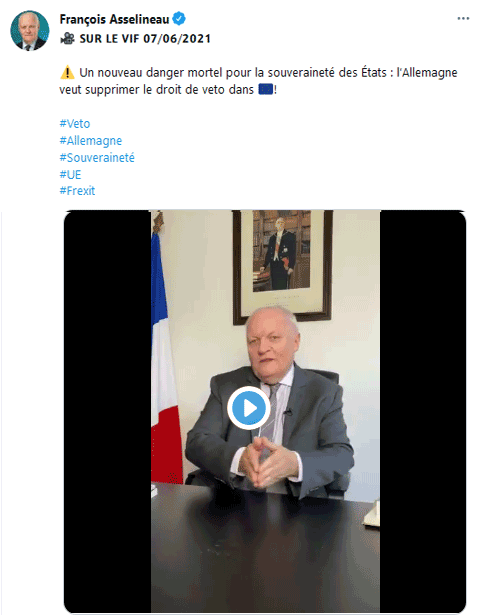Screen dimensions: 477x615
Task: Open the #Allemagne hashtag
Action: [91, 140]
